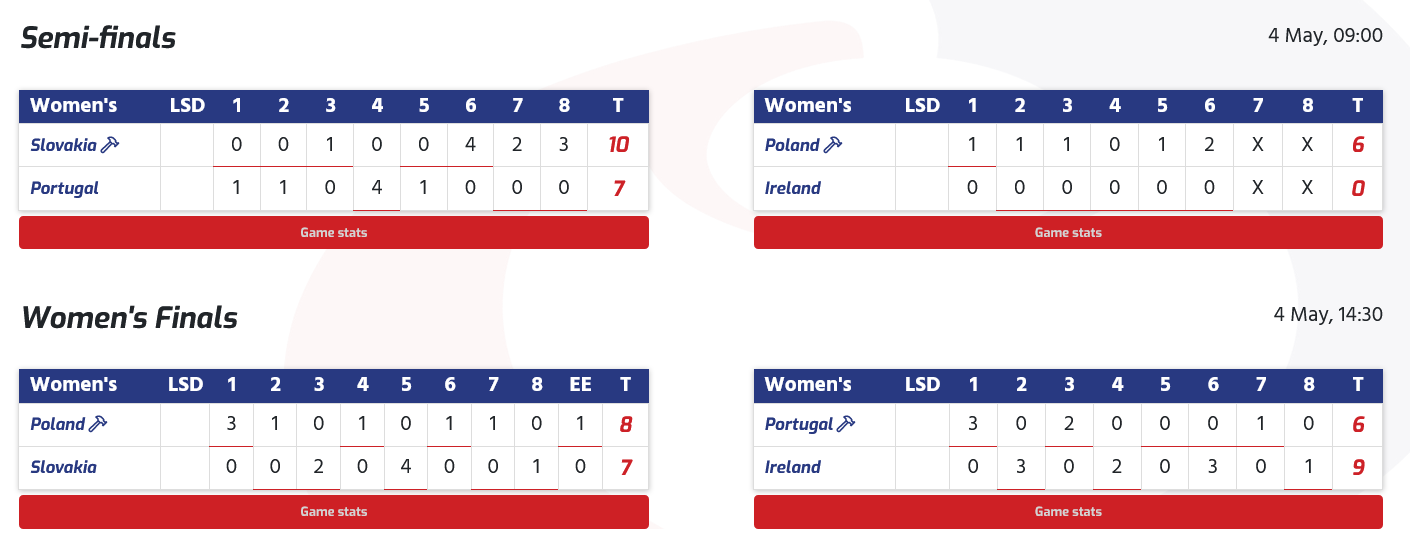1410x548 pixels.
Task: Open Game stats for Portugal vs Ireland final
Action: tap(1068, 512)
